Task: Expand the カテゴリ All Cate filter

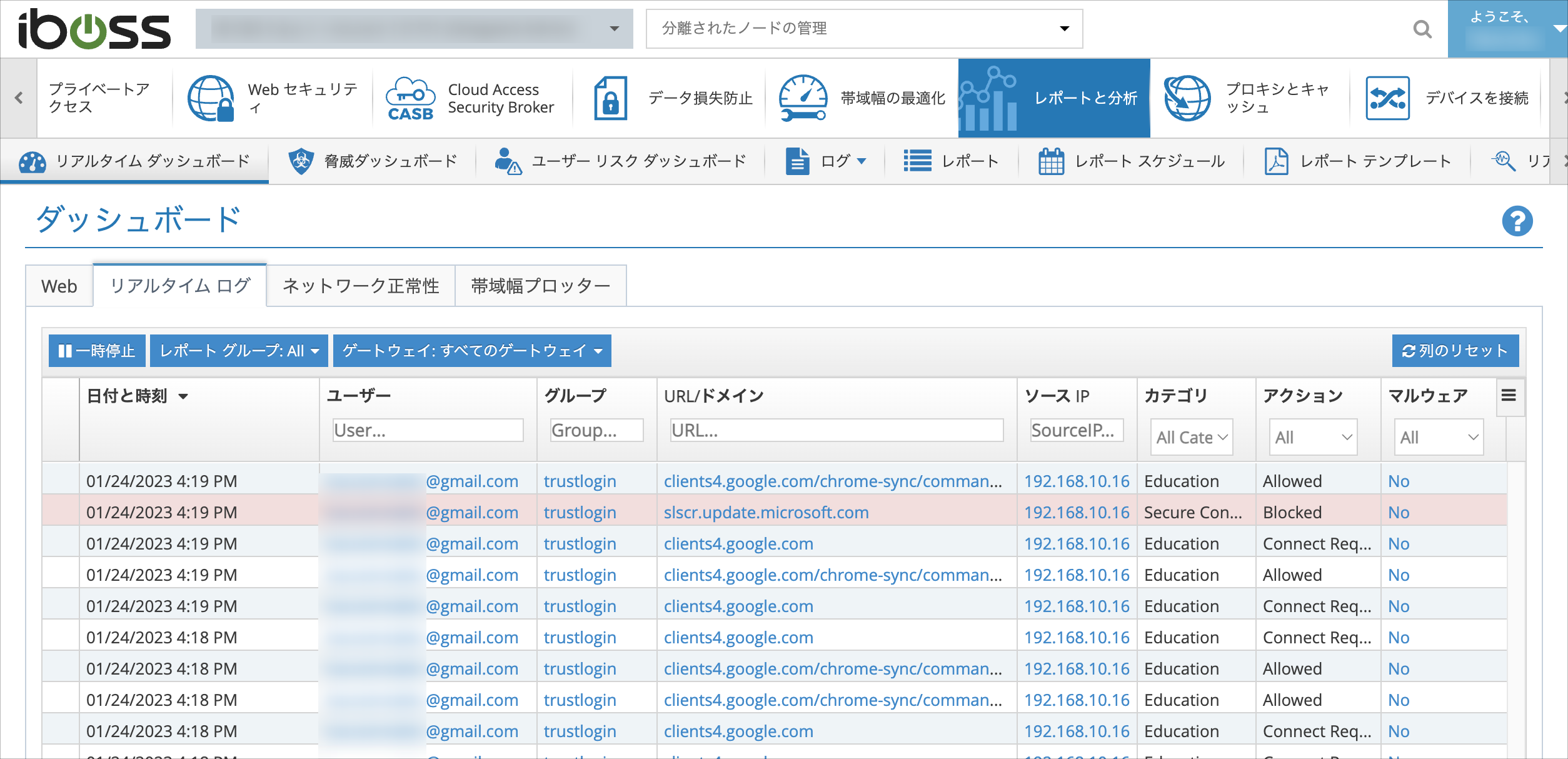Action: 1192,437
